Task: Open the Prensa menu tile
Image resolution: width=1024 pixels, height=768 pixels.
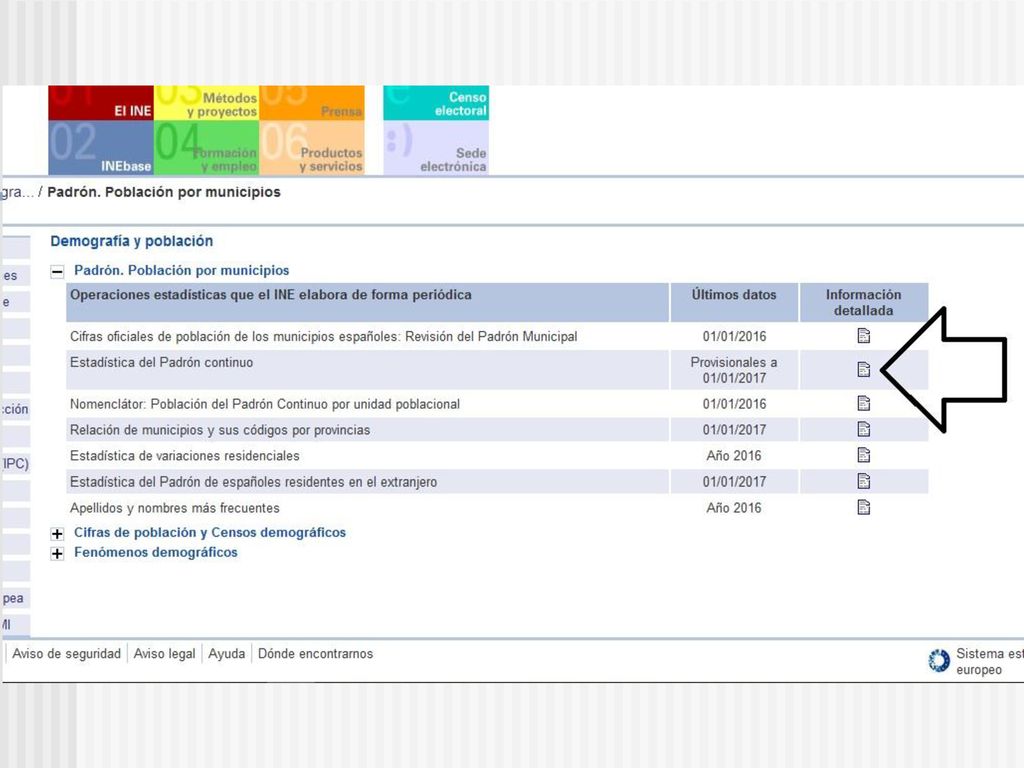Action: click(x=312, y=103)
